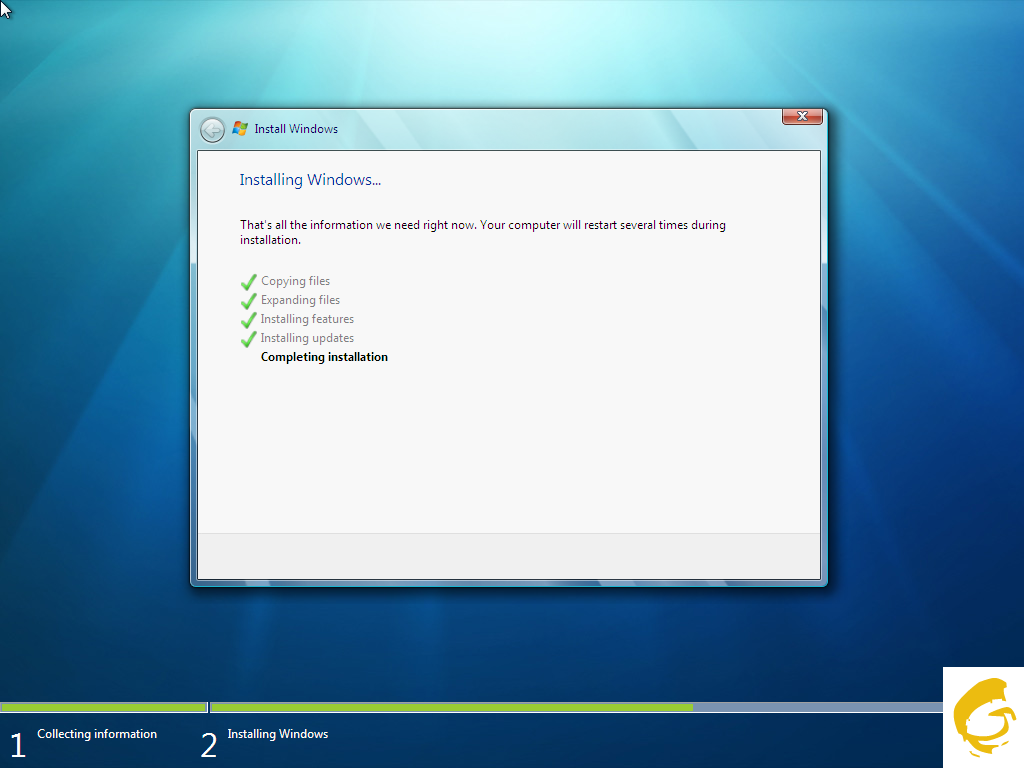Select the Installing features step label
Image resolution: width=1024 pixels, height=768 pixels.
[307, 319]
